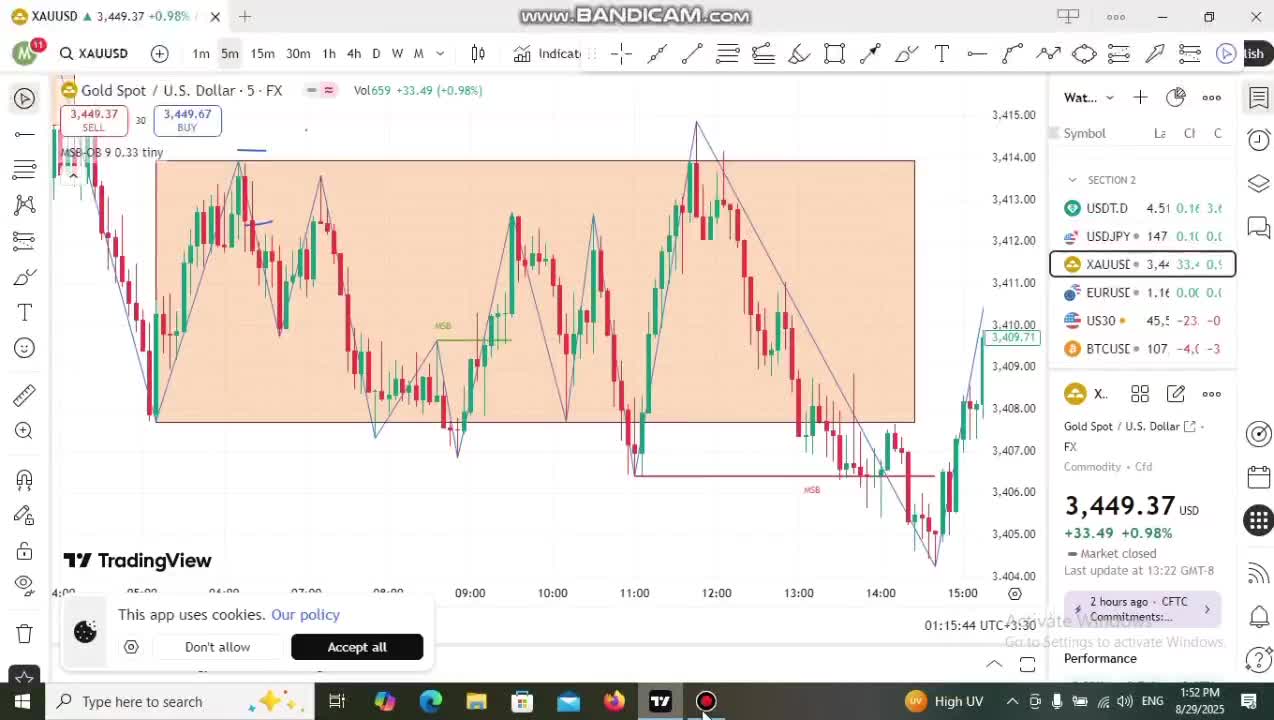This screenshot has width=1274, height=720.
Task: Collapse the SECTION 2 watchlist group
Action: pos(1073,180)
